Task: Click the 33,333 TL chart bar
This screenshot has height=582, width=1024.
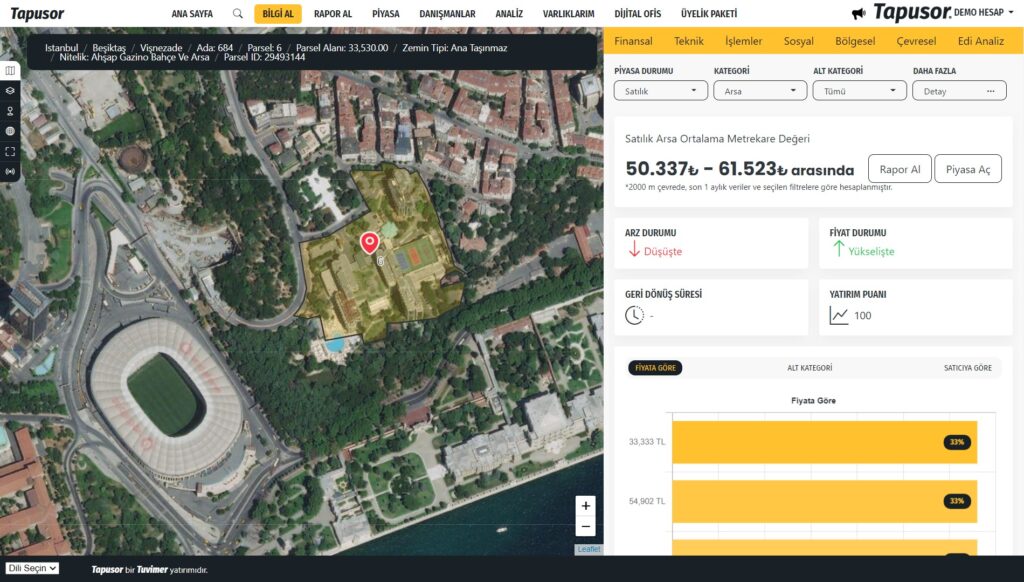Action: point(825,442)
